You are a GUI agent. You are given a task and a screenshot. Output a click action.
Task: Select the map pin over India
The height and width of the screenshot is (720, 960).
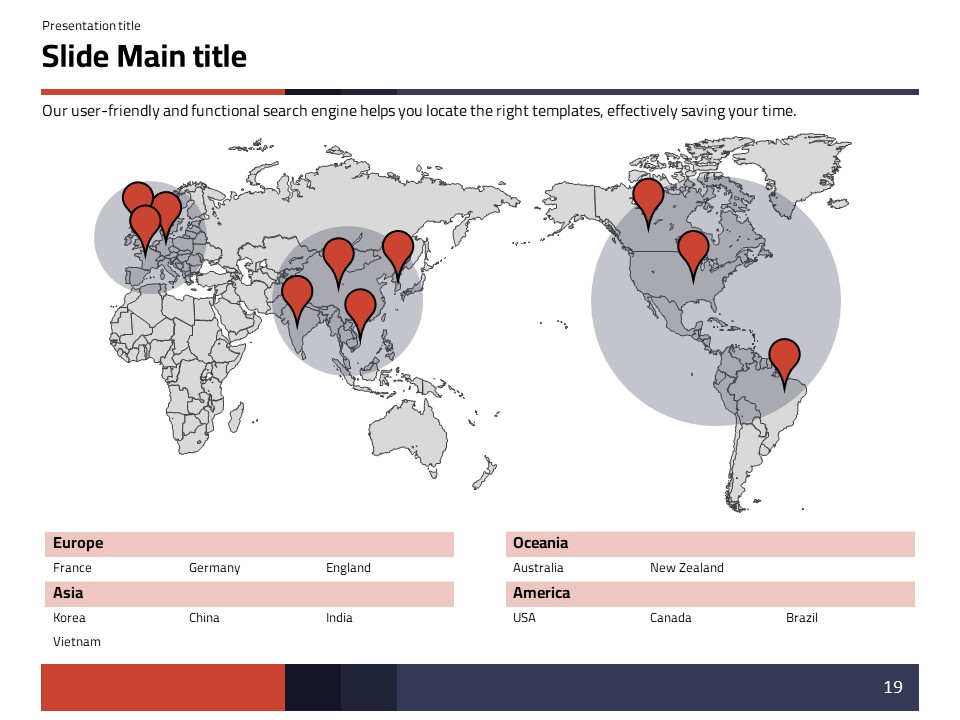[x=297, y=296]
